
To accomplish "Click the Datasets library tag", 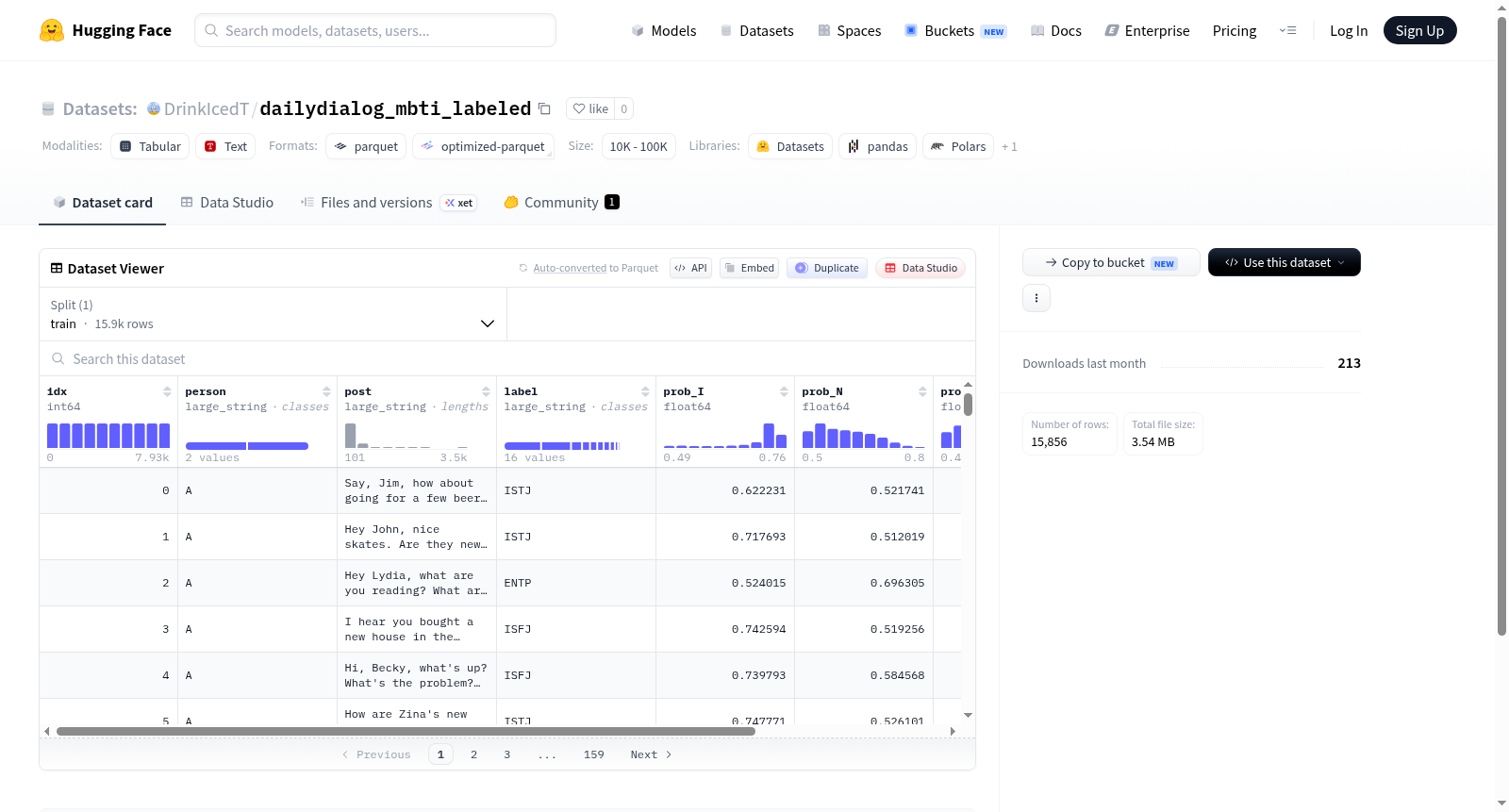I will pos(790,146).
